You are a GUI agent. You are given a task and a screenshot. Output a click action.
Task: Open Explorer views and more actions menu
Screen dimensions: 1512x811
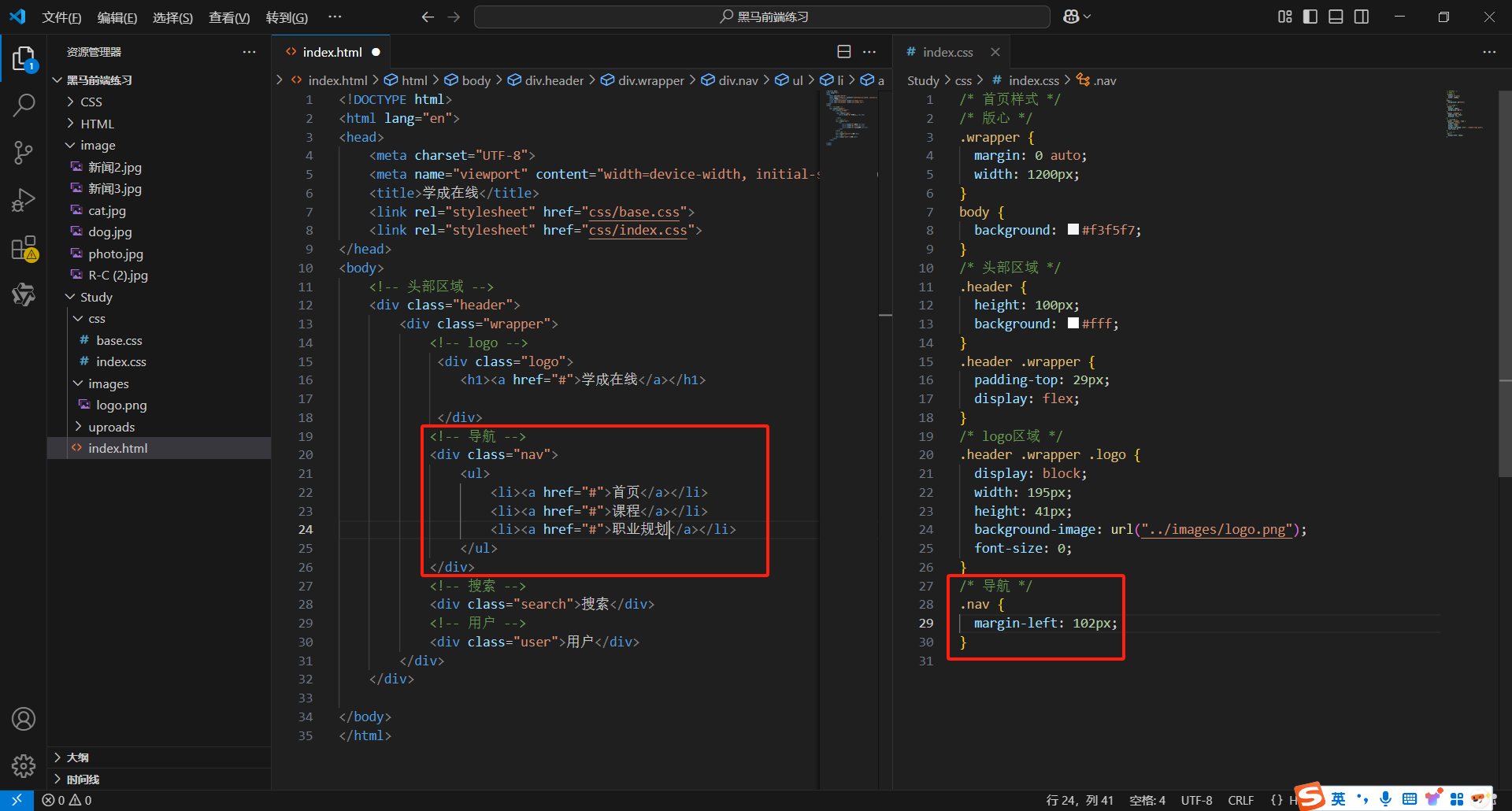(250, 52)
